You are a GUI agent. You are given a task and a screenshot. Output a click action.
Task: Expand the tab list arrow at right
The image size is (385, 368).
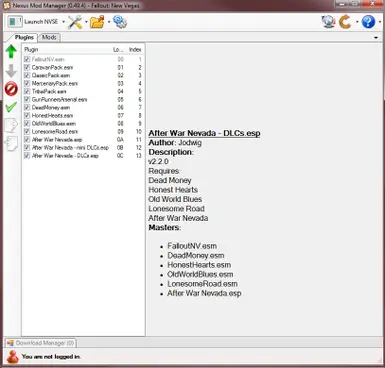coord(376,38)
